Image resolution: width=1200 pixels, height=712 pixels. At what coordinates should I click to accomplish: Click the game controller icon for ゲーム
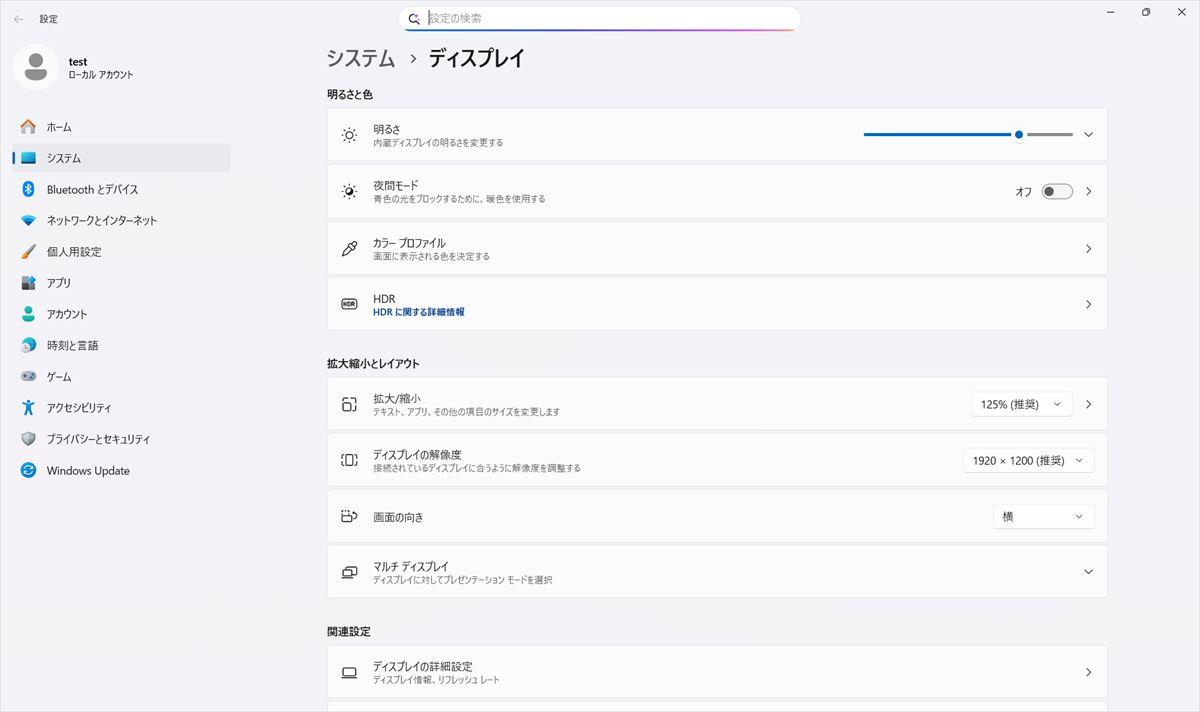tap(28, 377)
